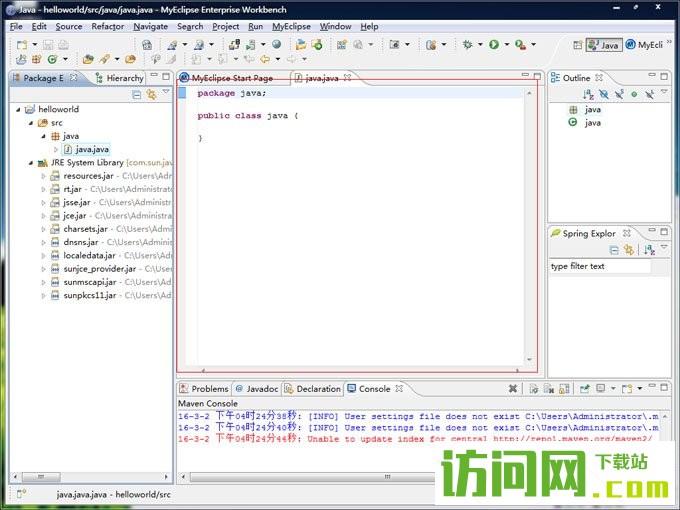
Task: Select sunjce_provider.jar in library list
Action: click(99, 269)
